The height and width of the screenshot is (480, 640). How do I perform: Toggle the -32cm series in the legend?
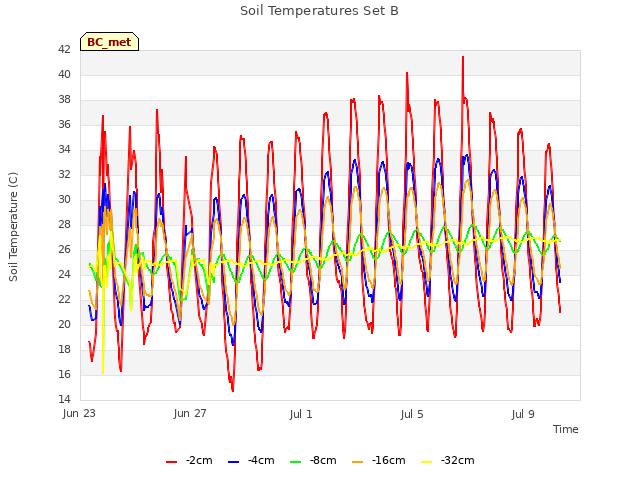click(x=447, y=460)
